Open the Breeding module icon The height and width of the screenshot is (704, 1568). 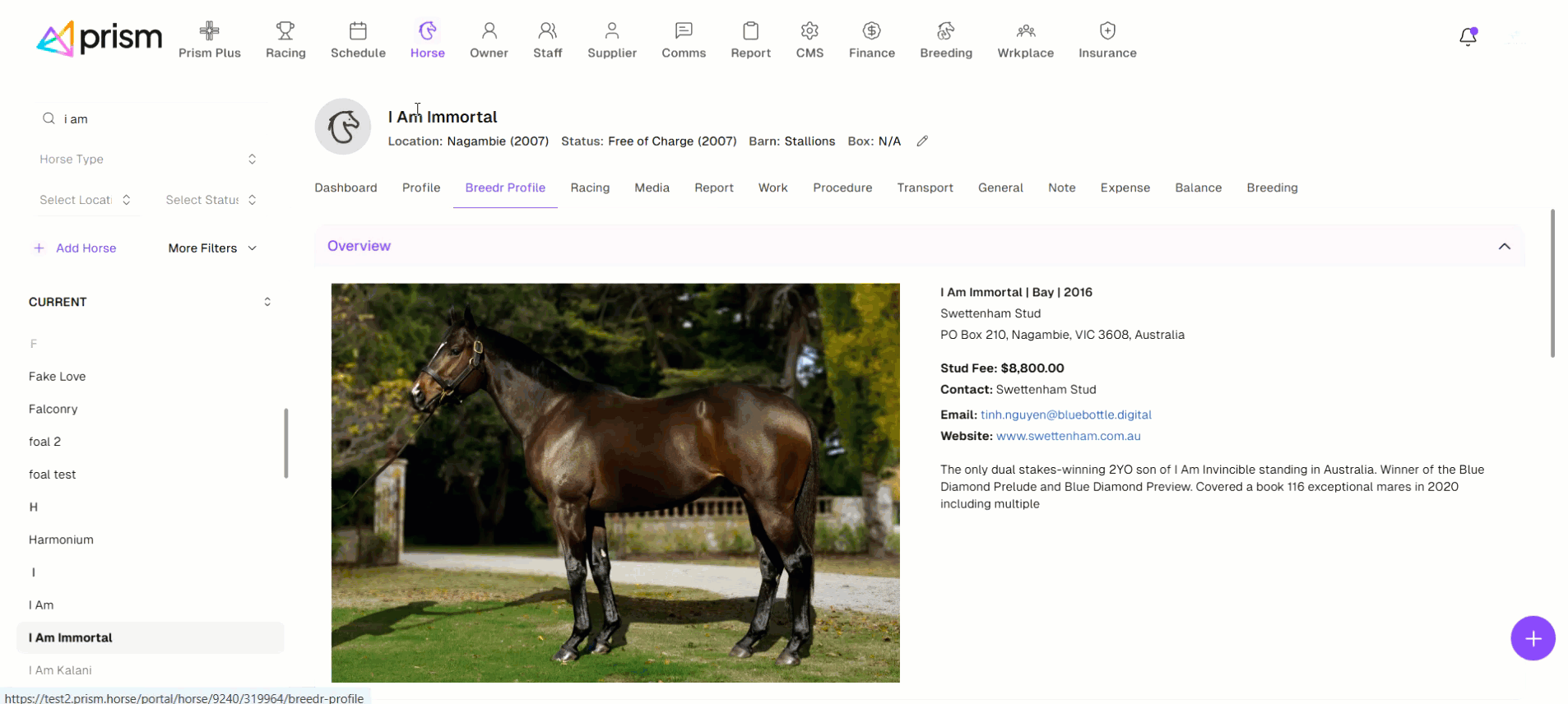tap(945, 31)
